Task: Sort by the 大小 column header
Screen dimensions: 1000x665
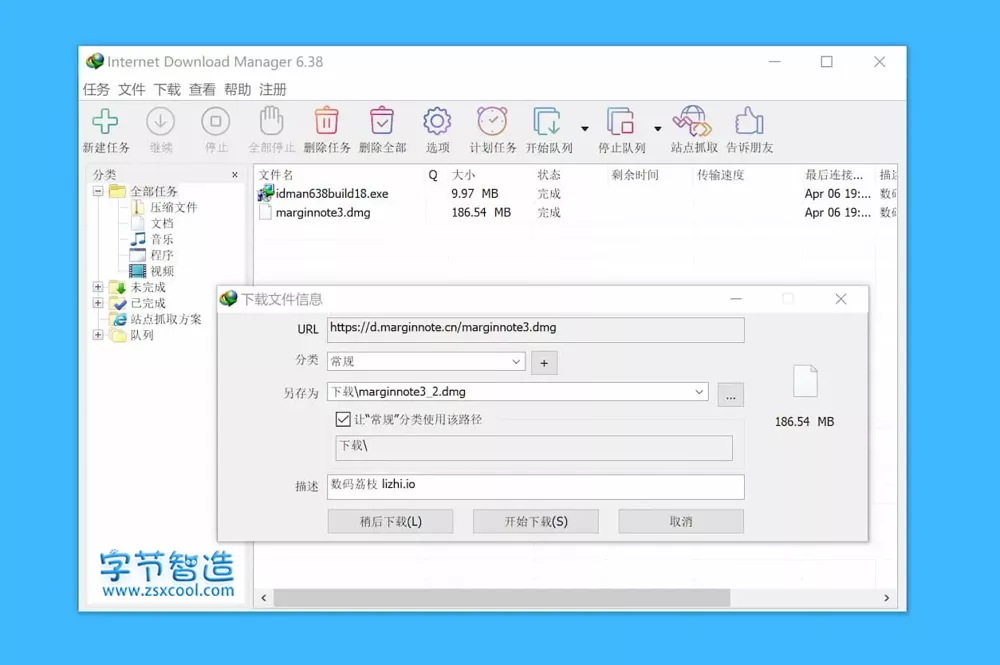Action: pos(463,175)
